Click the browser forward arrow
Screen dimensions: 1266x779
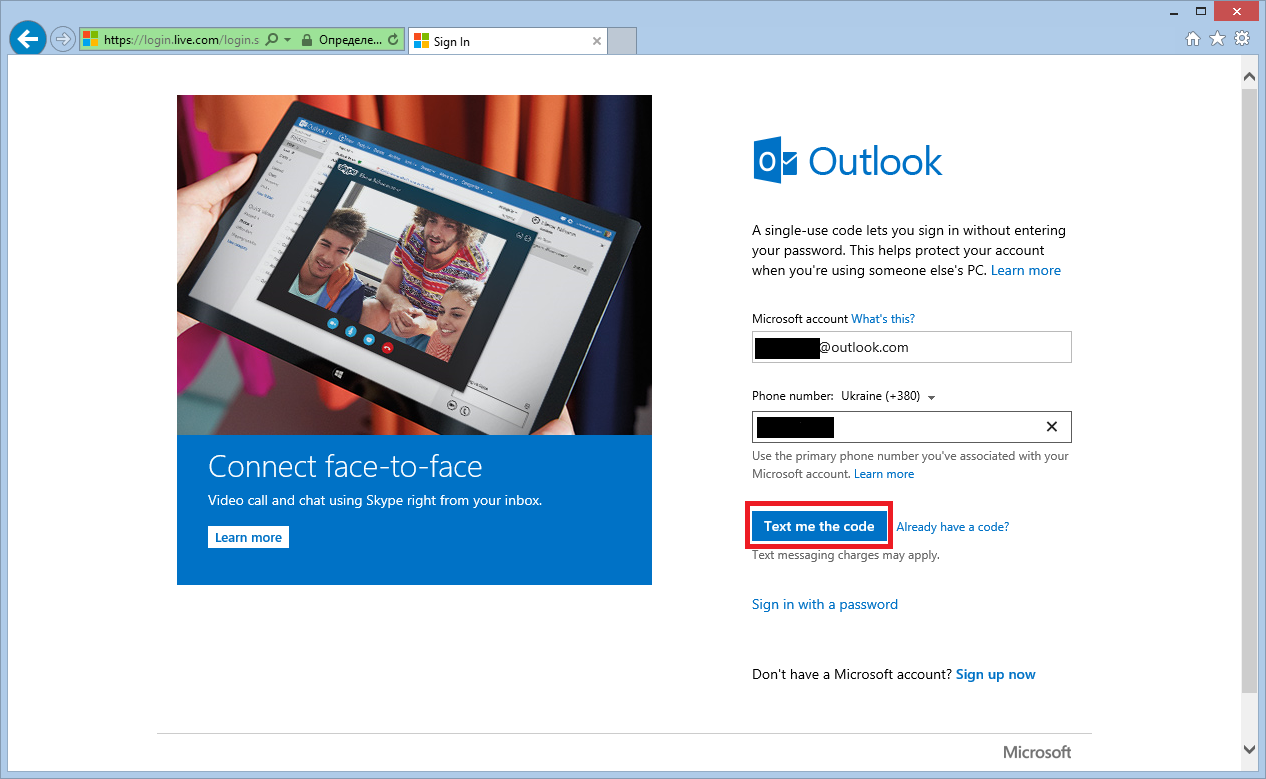(x=63, y=40)
